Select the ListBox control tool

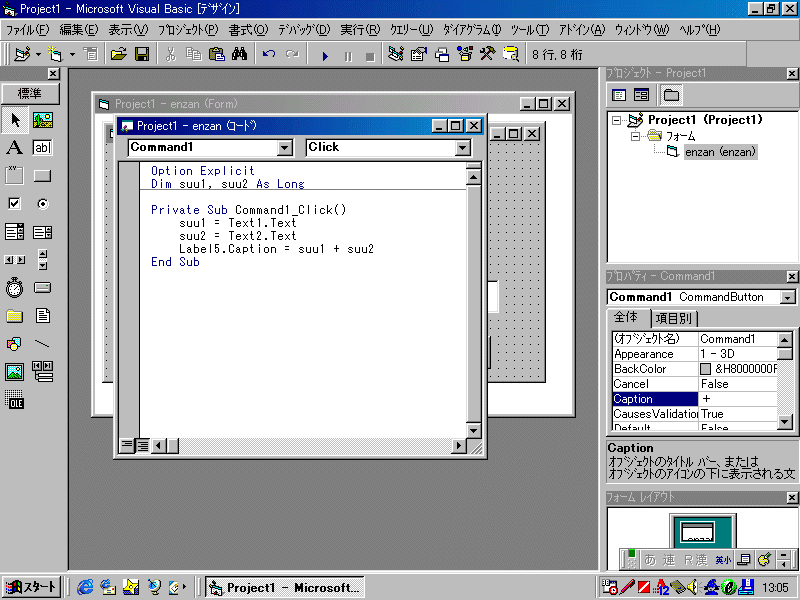coord(43,232)
